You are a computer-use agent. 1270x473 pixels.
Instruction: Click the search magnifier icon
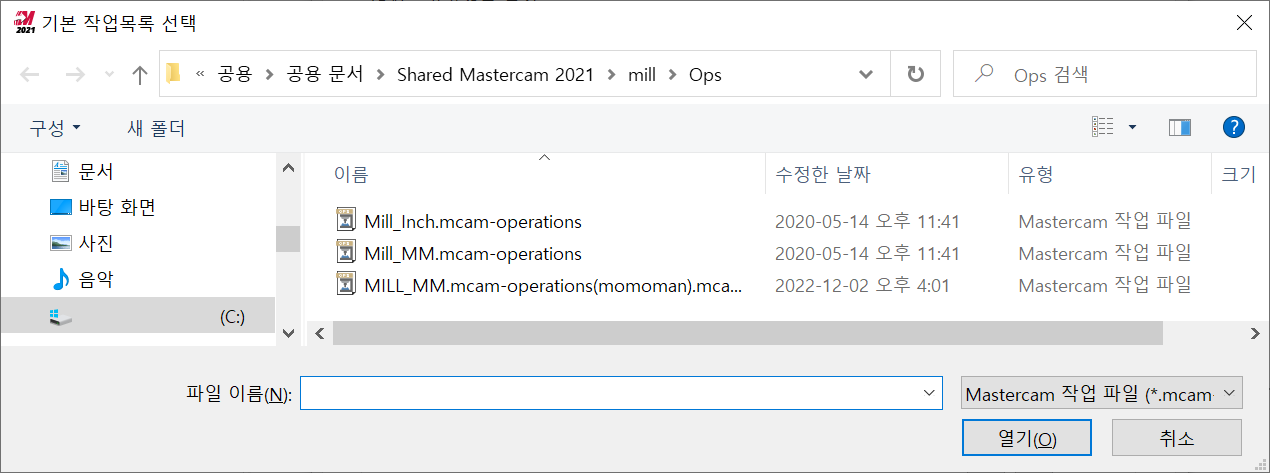986,74
